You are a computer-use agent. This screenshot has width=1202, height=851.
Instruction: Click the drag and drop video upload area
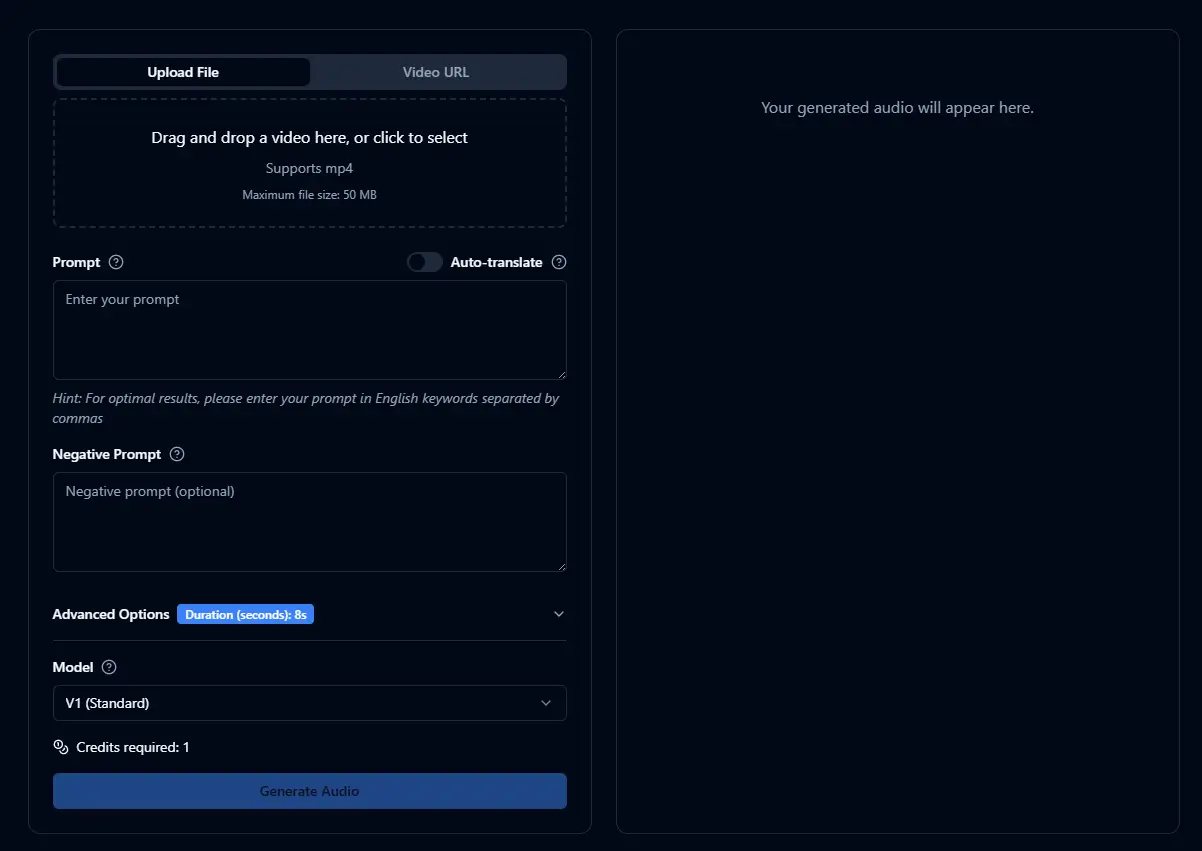point(309,163)
